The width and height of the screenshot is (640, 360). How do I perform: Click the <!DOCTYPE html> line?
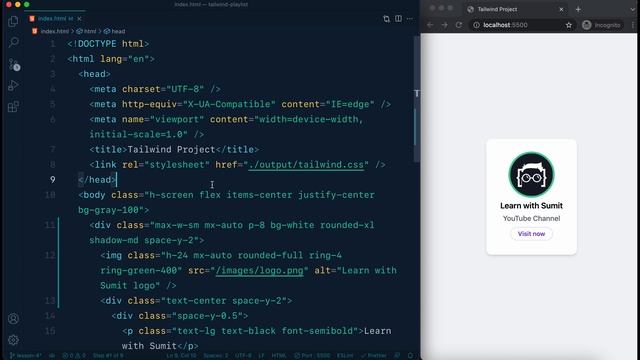[x=108, y=44]
